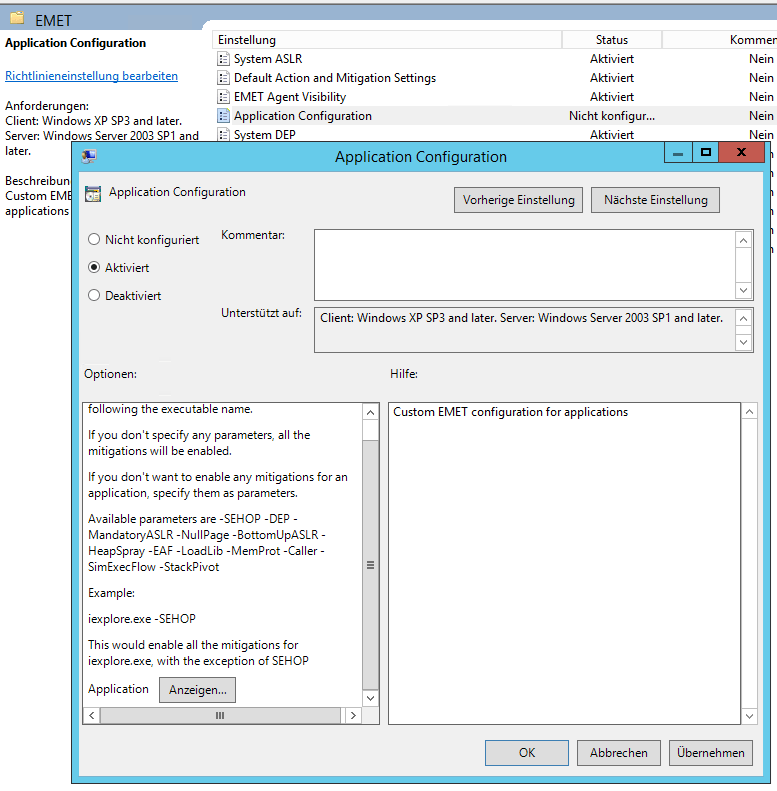Close the Application Configuration dialog
Image resolution: width=777 pixels, height=791 pixels.
coord(741,153)
